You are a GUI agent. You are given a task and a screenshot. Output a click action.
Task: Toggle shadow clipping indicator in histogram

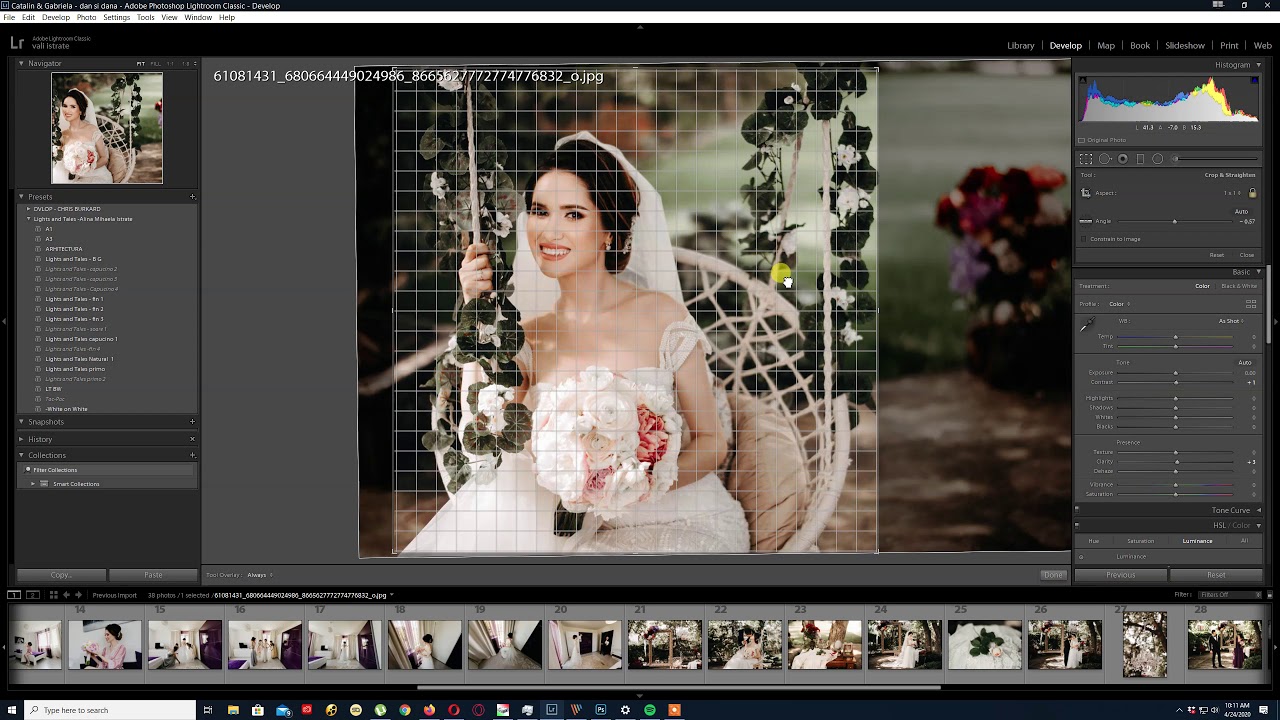[x=1083, y=80]
